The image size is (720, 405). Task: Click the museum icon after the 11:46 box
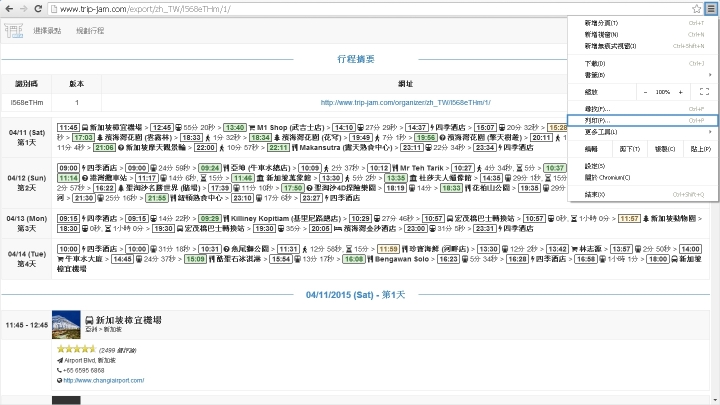tap(260, 178)
